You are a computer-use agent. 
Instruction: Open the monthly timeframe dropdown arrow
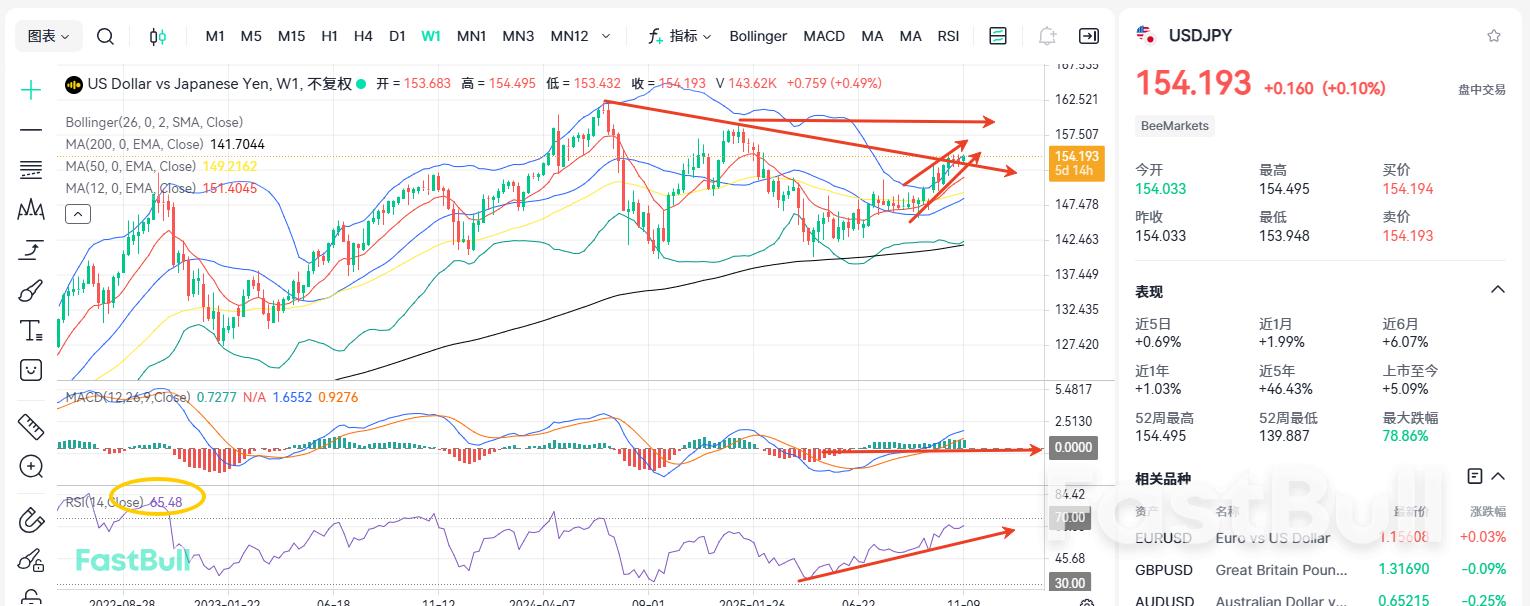coord(608,36)
